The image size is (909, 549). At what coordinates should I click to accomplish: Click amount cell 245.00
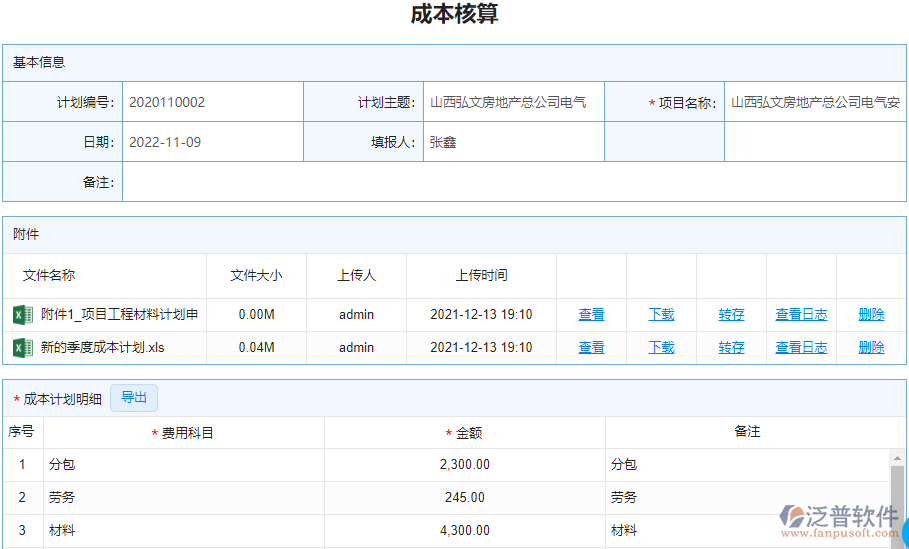(x=465, y=498)
